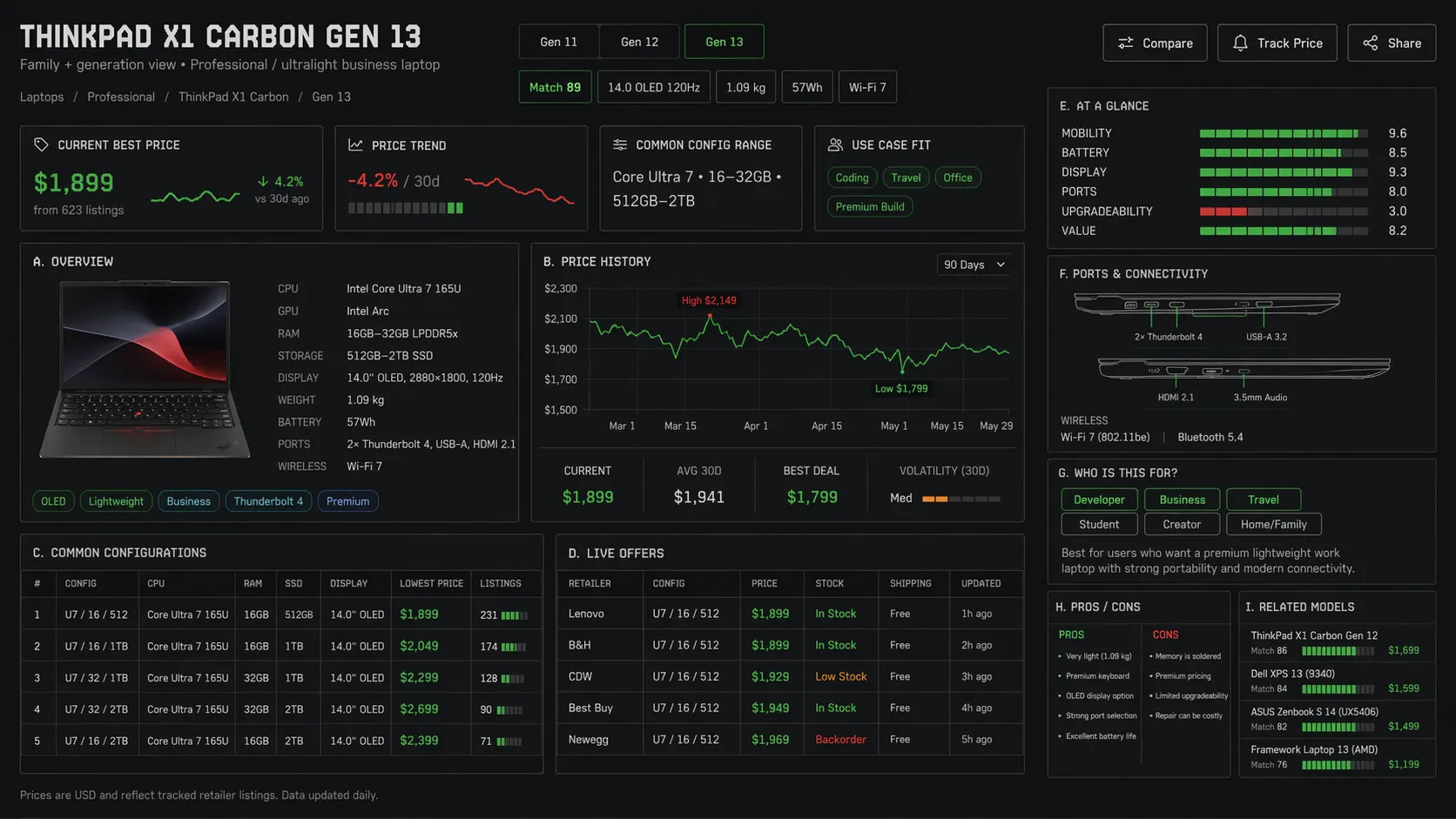Click the Track Price button

point(1277,43)
